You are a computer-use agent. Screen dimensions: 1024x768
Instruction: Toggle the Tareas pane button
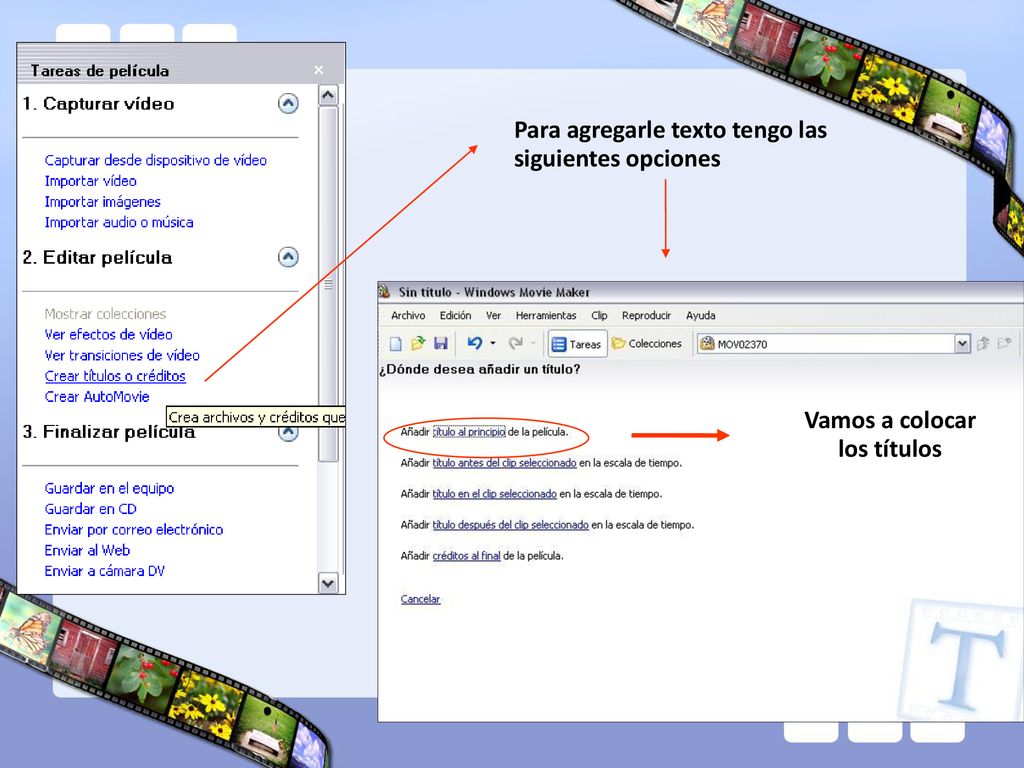[577, 344]
